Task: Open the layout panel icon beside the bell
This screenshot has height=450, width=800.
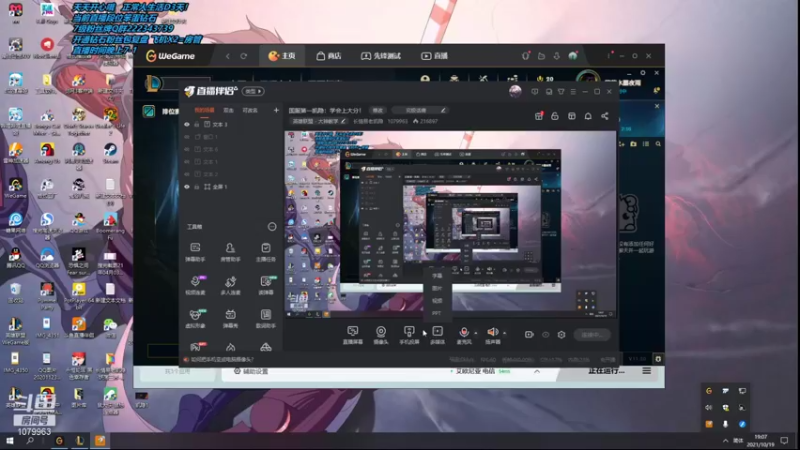Action: pyautogui.click(x=571, y=116)
